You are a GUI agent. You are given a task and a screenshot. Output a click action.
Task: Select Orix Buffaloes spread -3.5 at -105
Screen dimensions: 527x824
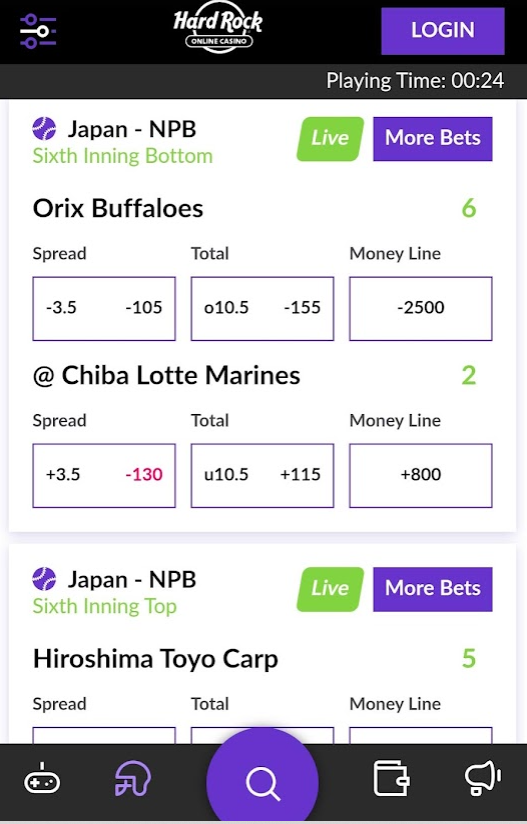tap(104, 308)
